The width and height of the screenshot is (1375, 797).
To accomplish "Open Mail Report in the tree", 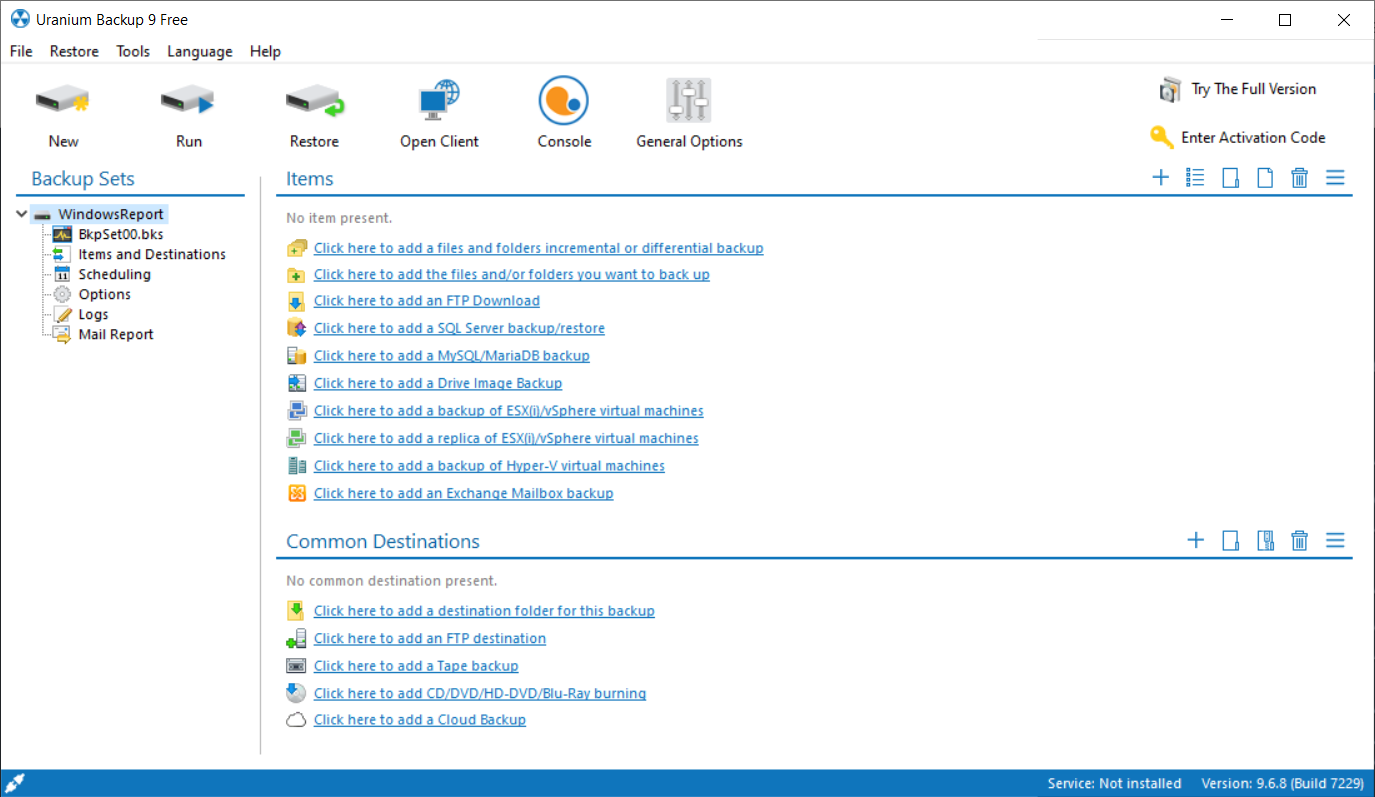I will pyautogui.click(x=116, y=334).
